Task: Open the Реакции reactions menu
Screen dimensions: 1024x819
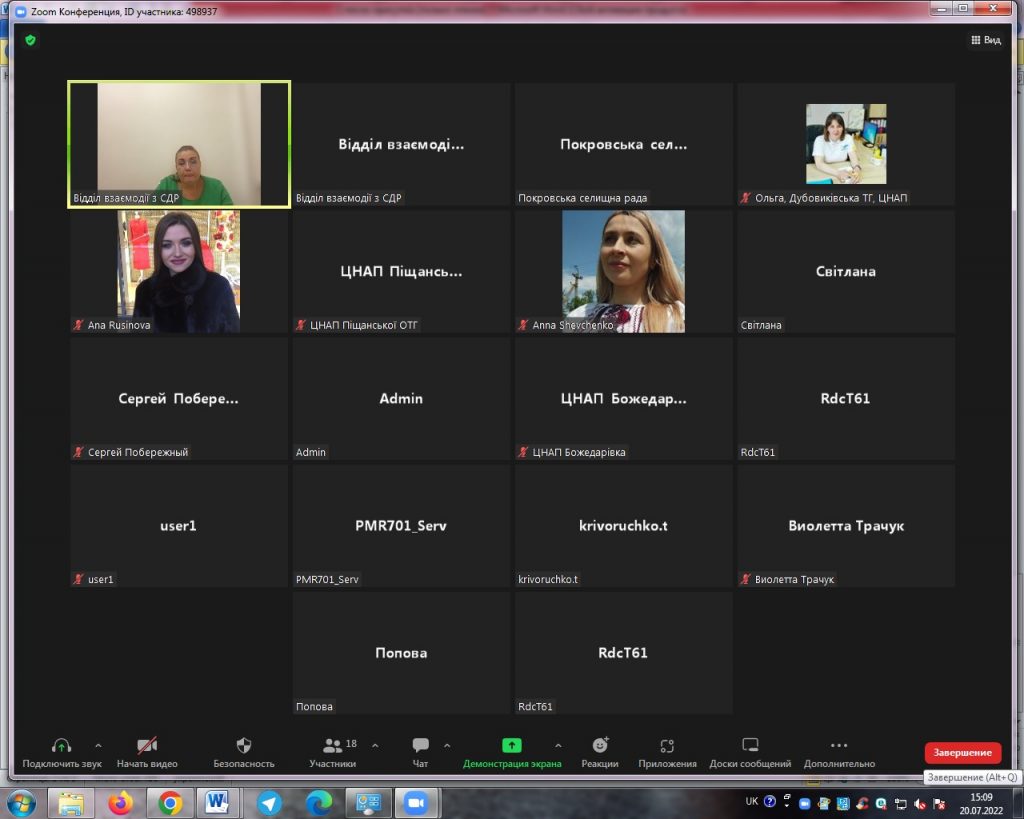Action: click(x=600, y=746)
